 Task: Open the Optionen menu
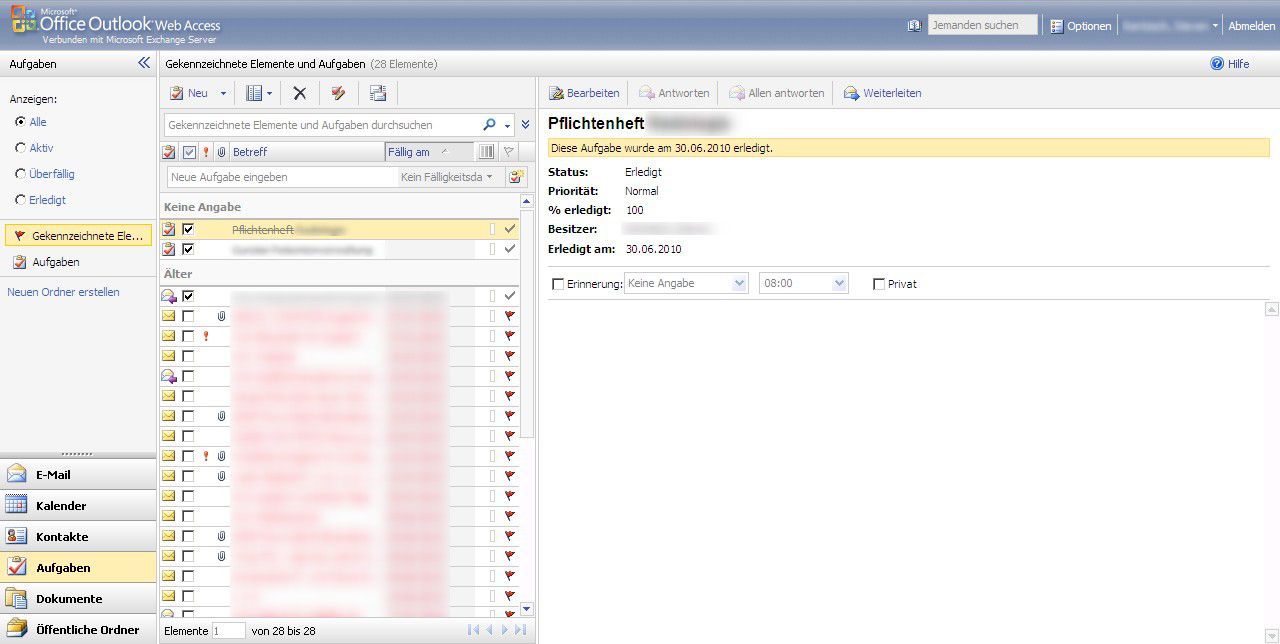[x=1087, y=25]
